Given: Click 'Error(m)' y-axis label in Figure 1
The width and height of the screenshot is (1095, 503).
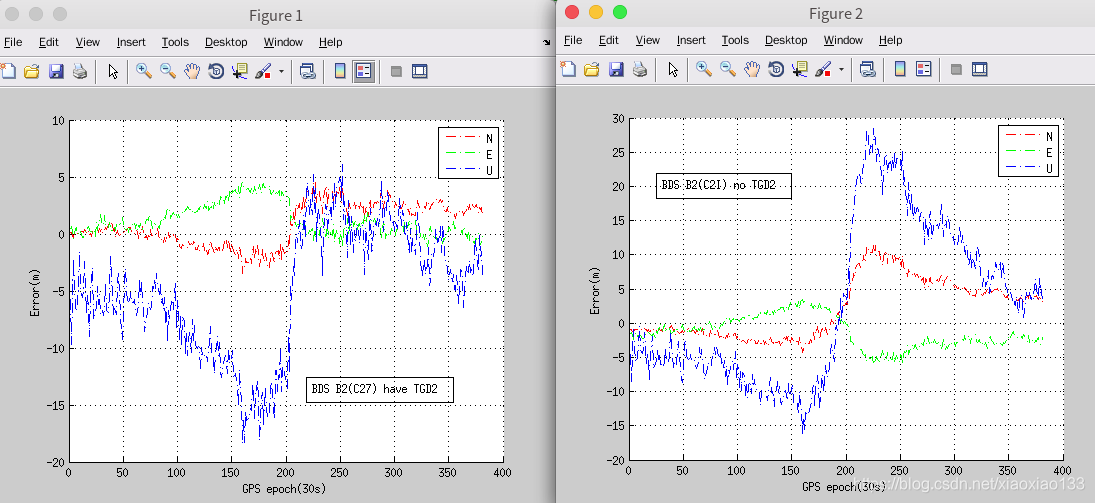Looking at the screenshot, I should click(34, 291).
